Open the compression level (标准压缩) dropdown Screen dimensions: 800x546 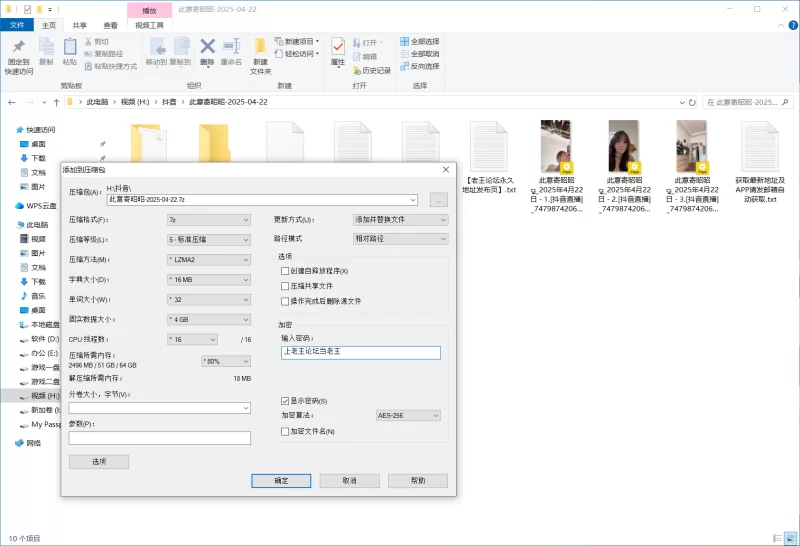click(209, 240)
